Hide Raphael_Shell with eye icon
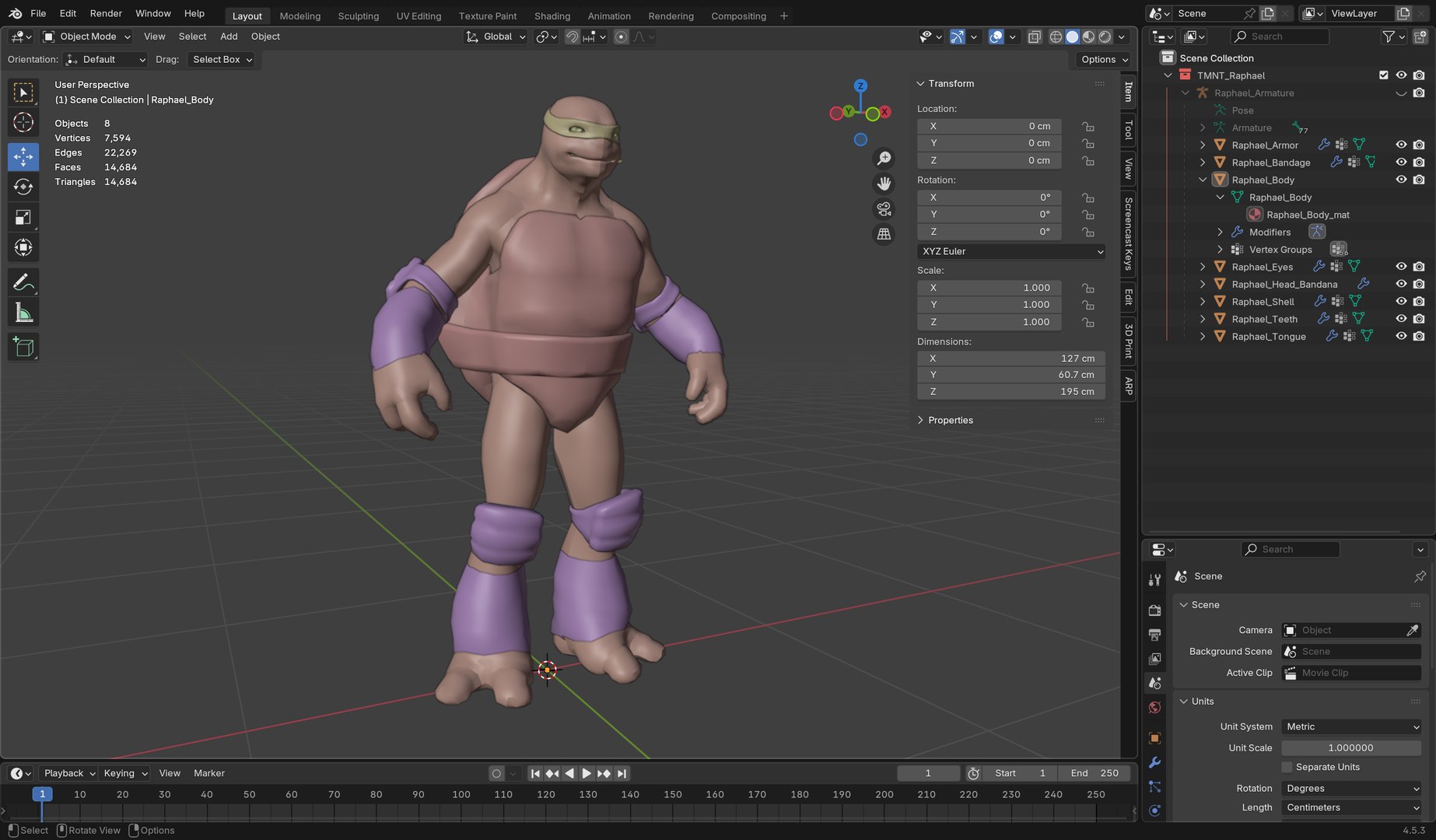This screenshot has height=840, width=1436. click(1401, 301)
